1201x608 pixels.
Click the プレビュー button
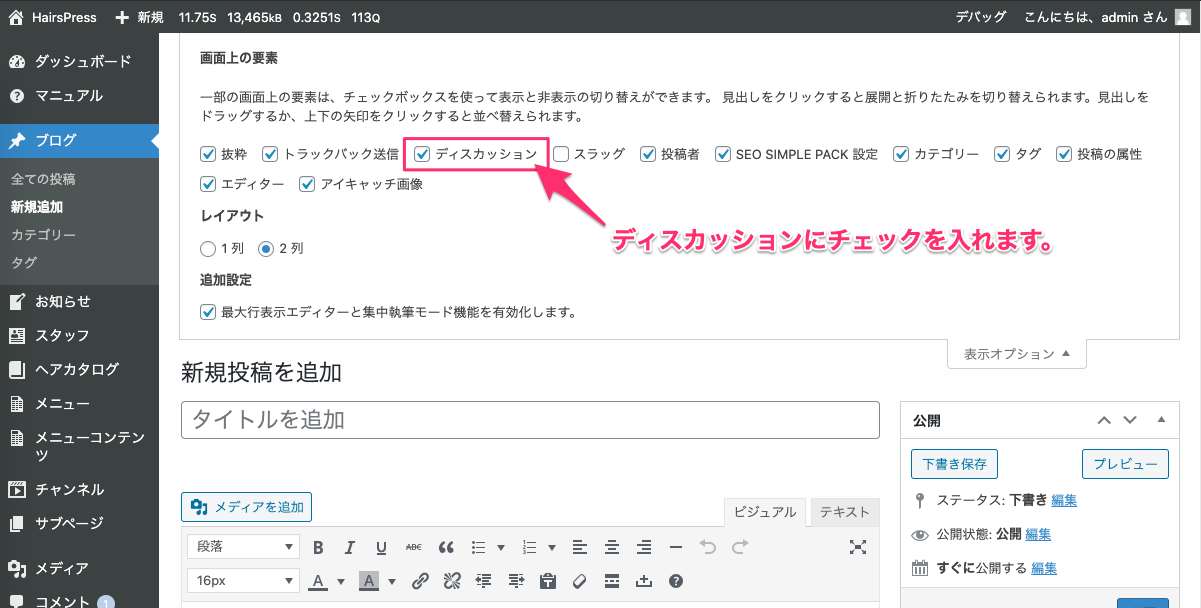pyautogui.click(x=1124, y=464)
